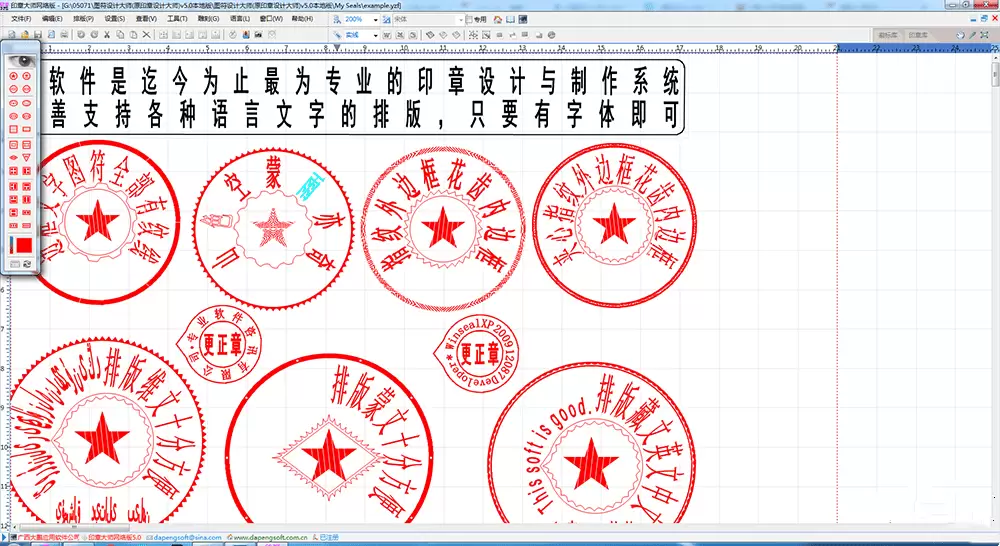Select the square seal template icon

tap(13, 129)
